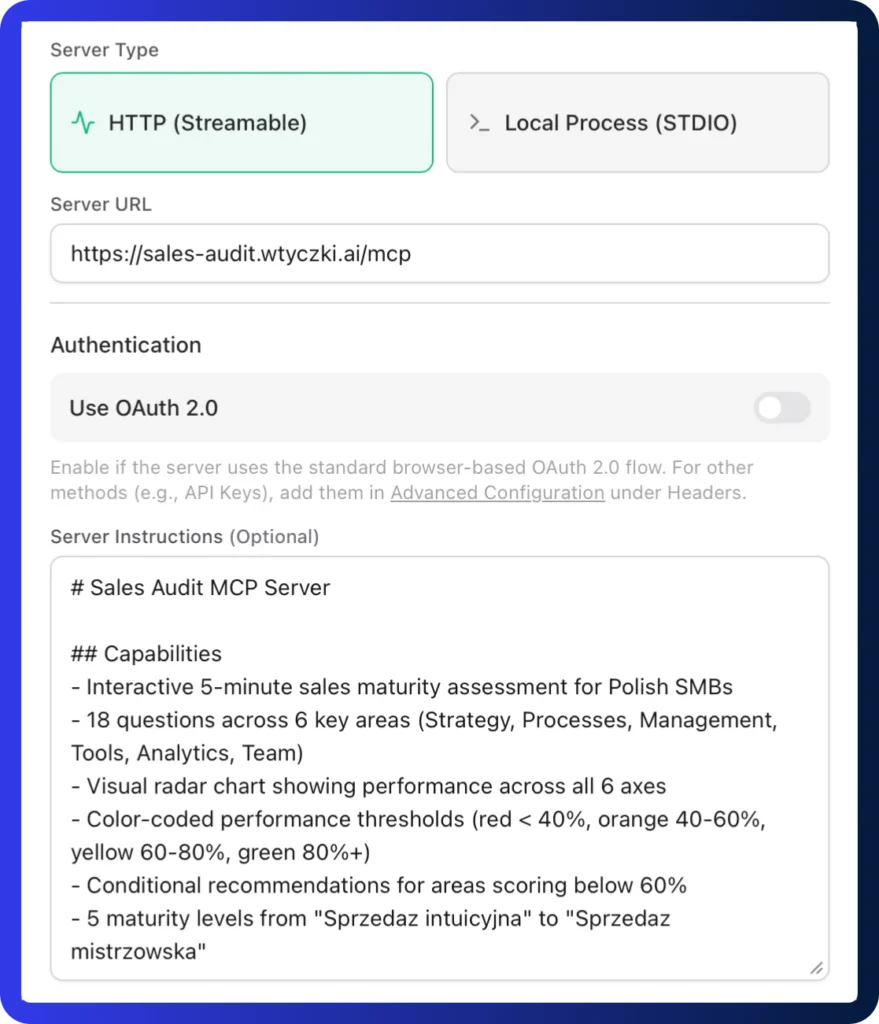Click the "Server Instructions (Optional)" label
The image size is (879, 1024).
pos(185,537)
